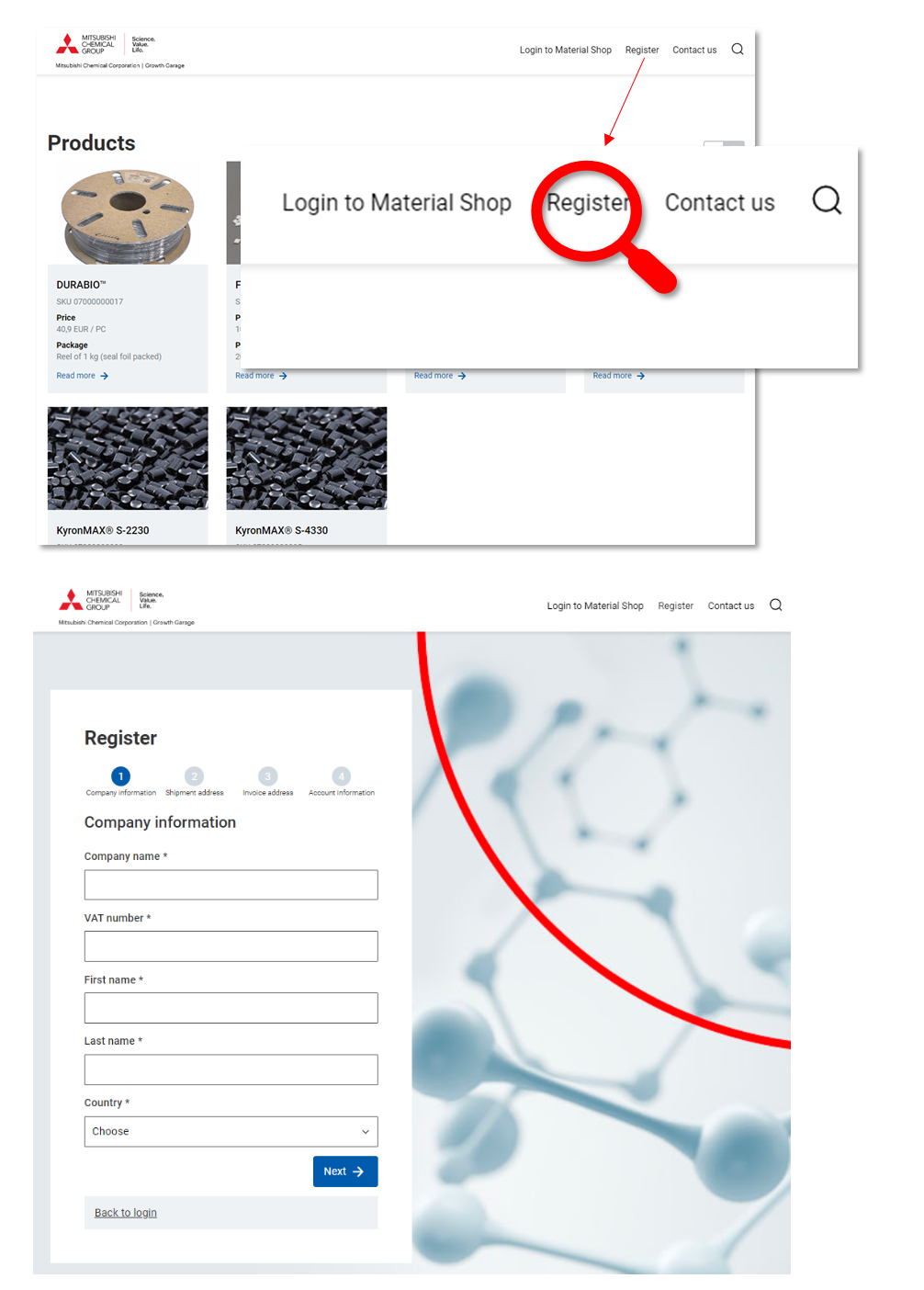This screenshot has width=924, height=1290.
Task: Click Contact us in the zoomed callout
Action: 720,203
